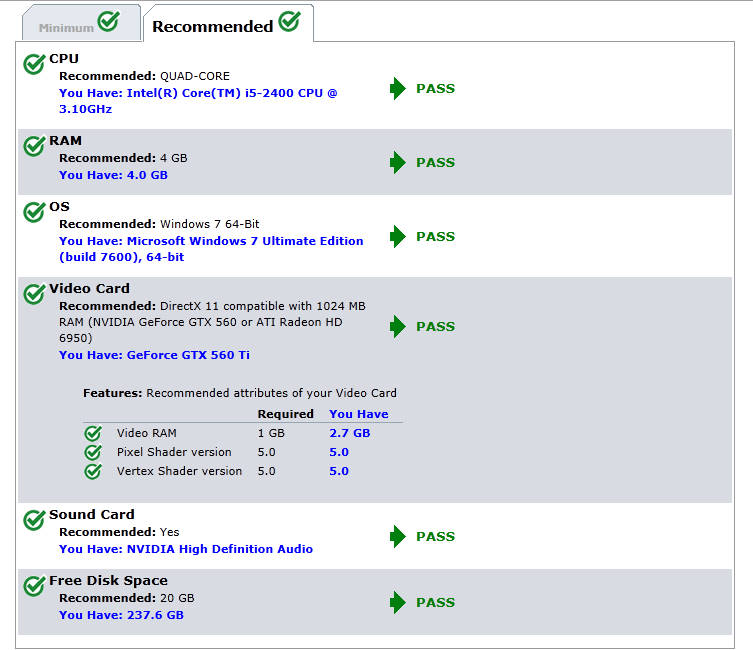Viewport: 753px width, 650px height.
Task: Click the Free Disk Space checkmark icon
Action: point(34,587)
